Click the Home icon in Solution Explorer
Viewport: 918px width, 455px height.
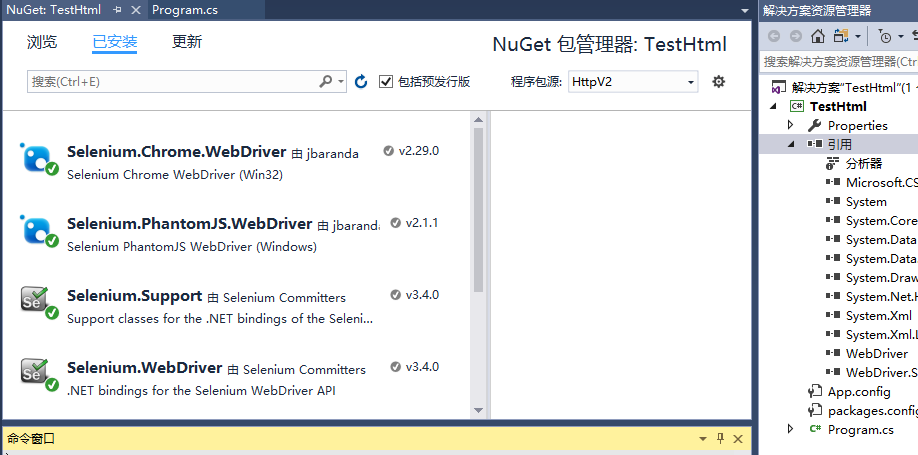[818, 36]
